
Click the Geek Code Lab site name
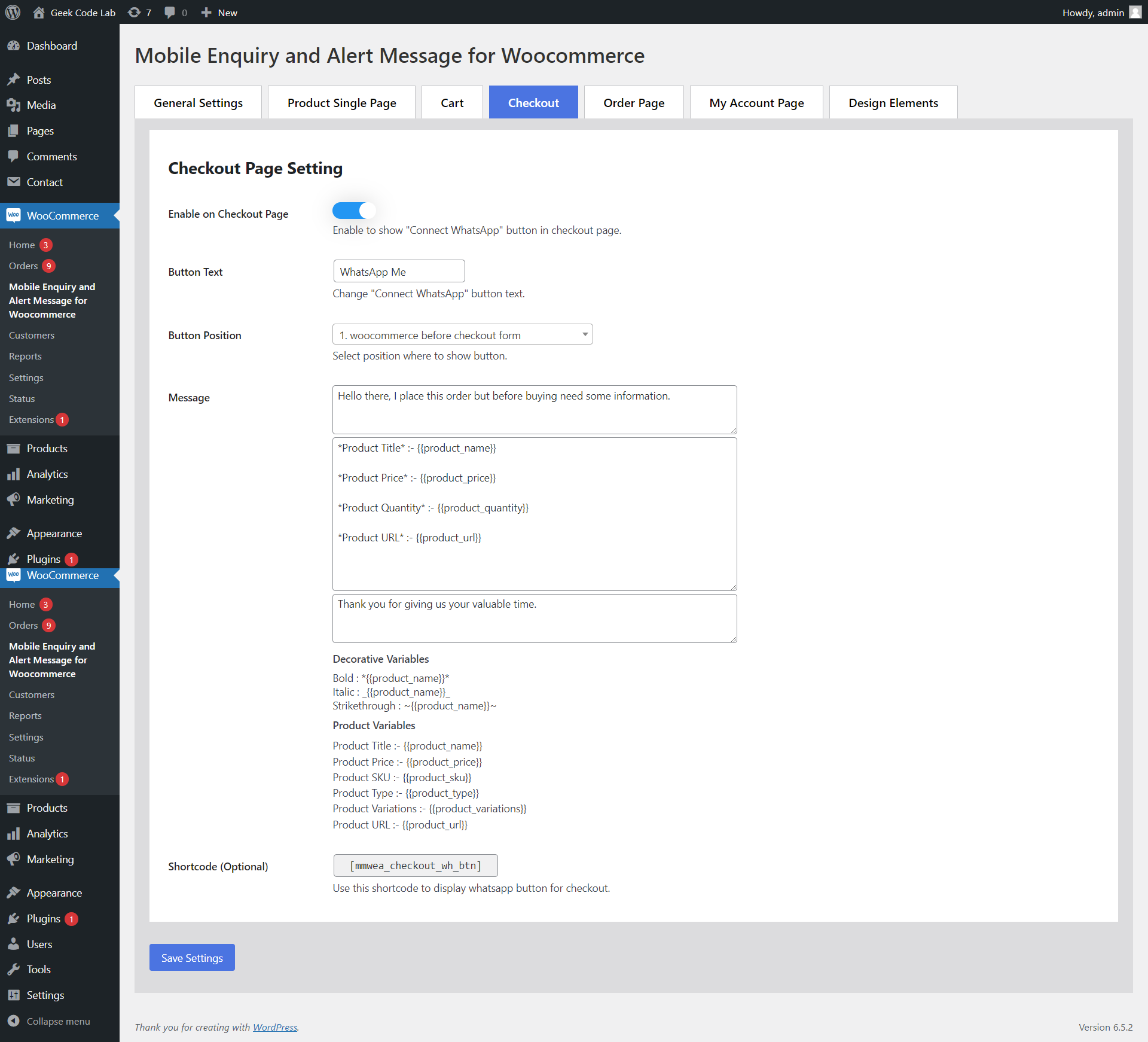click(83, 13)
